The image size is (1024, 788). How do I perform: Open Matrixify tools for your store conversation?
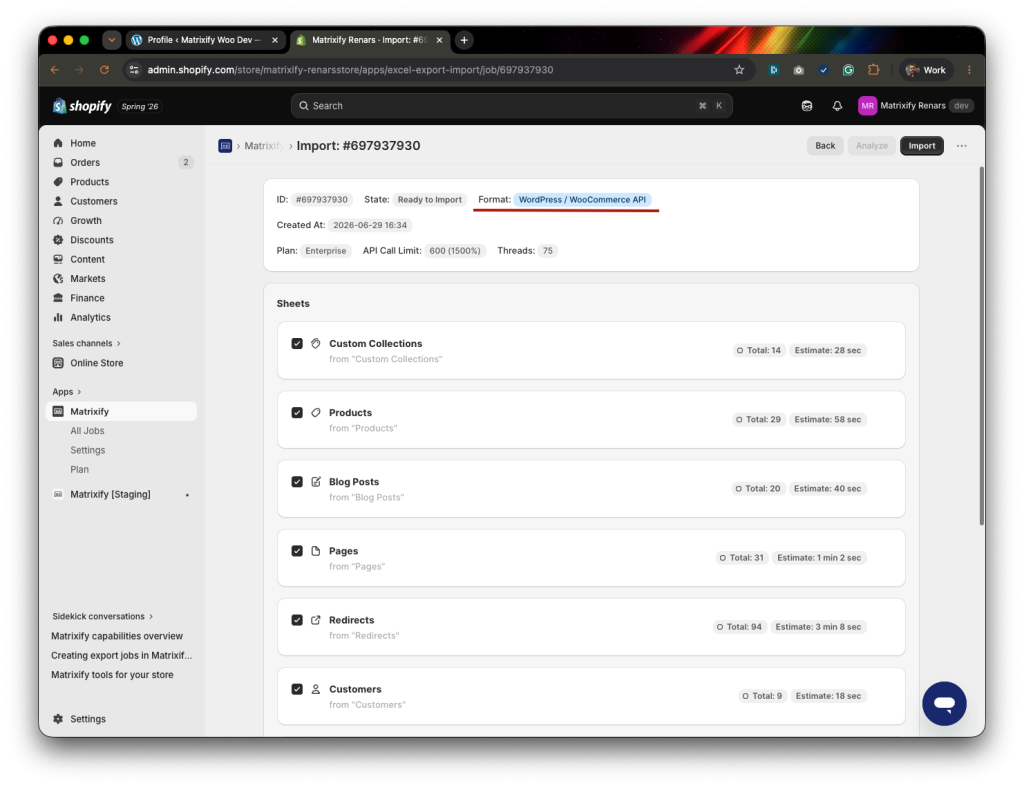tap(112, 674)
